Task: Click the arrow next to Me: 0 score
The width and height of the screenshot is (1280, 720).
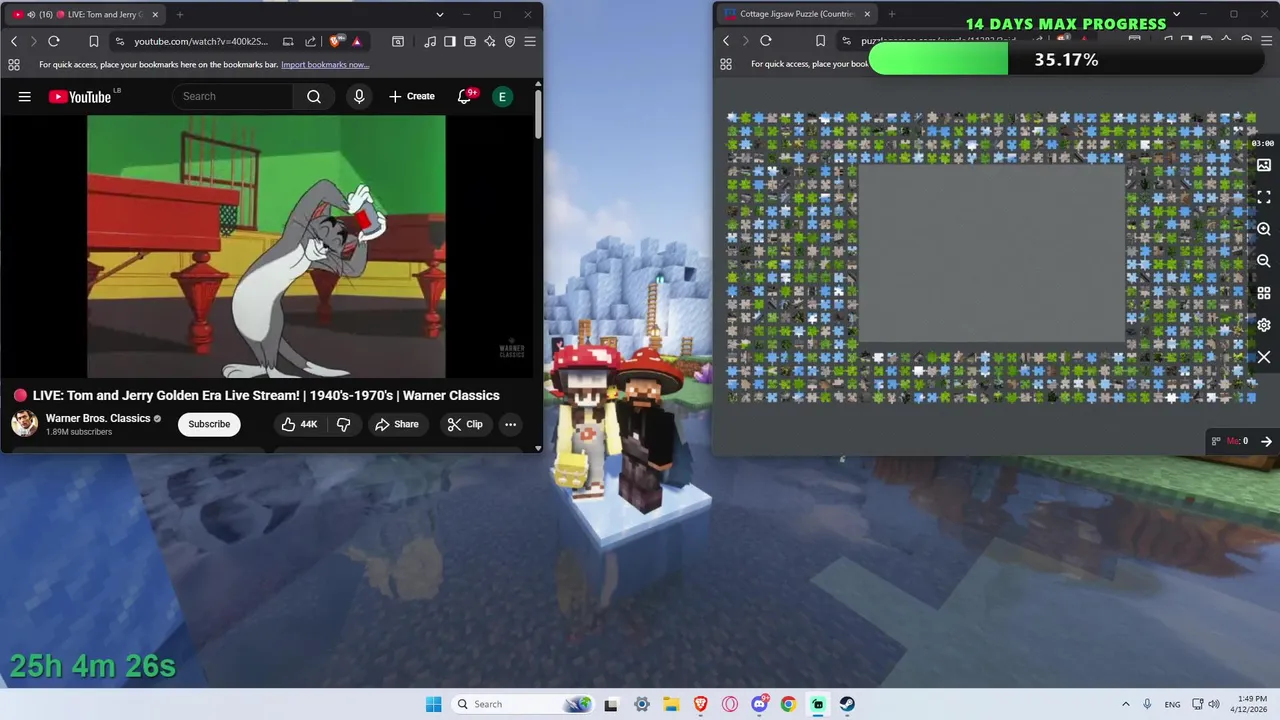Action: pos(1266,441)
